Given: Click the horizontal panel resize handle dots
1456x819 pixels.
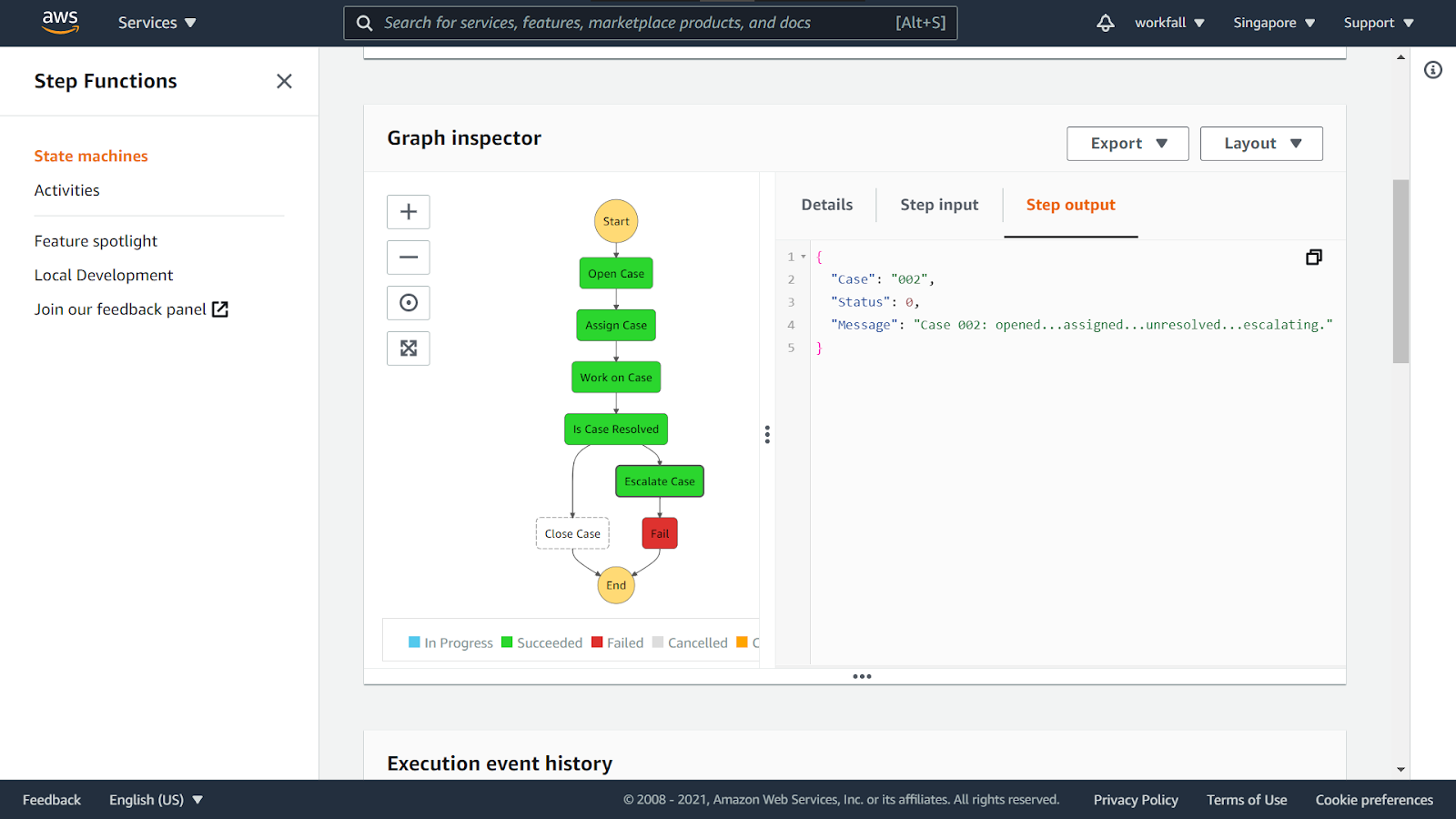Looking at the screenshot, I should (862, 676).
